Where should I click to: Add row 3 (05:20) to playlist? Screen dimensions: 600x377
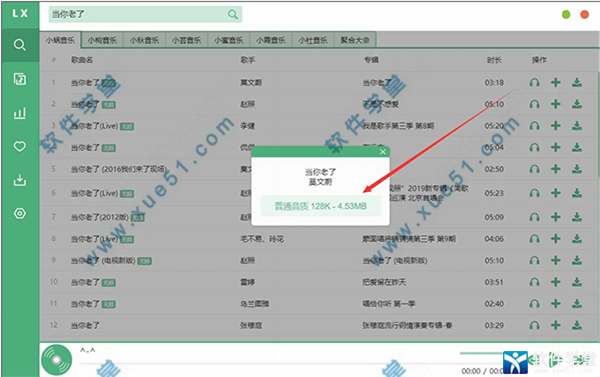pos(556,126)
